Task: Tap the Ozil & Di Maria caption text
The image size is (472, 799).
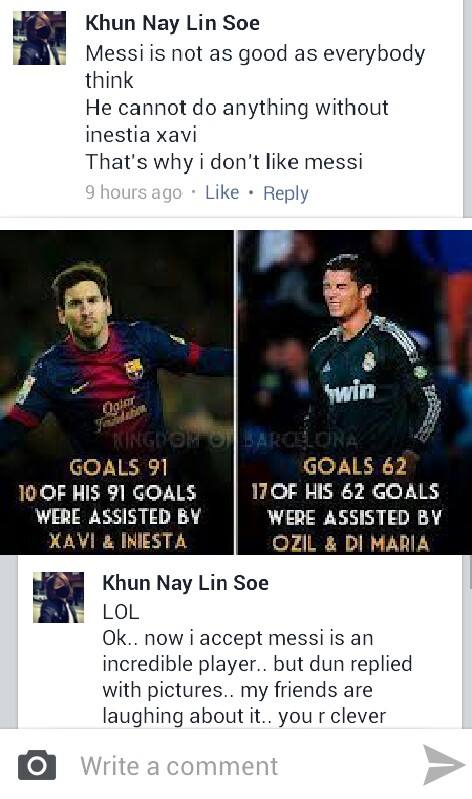Action: click(x=351, y=544)
